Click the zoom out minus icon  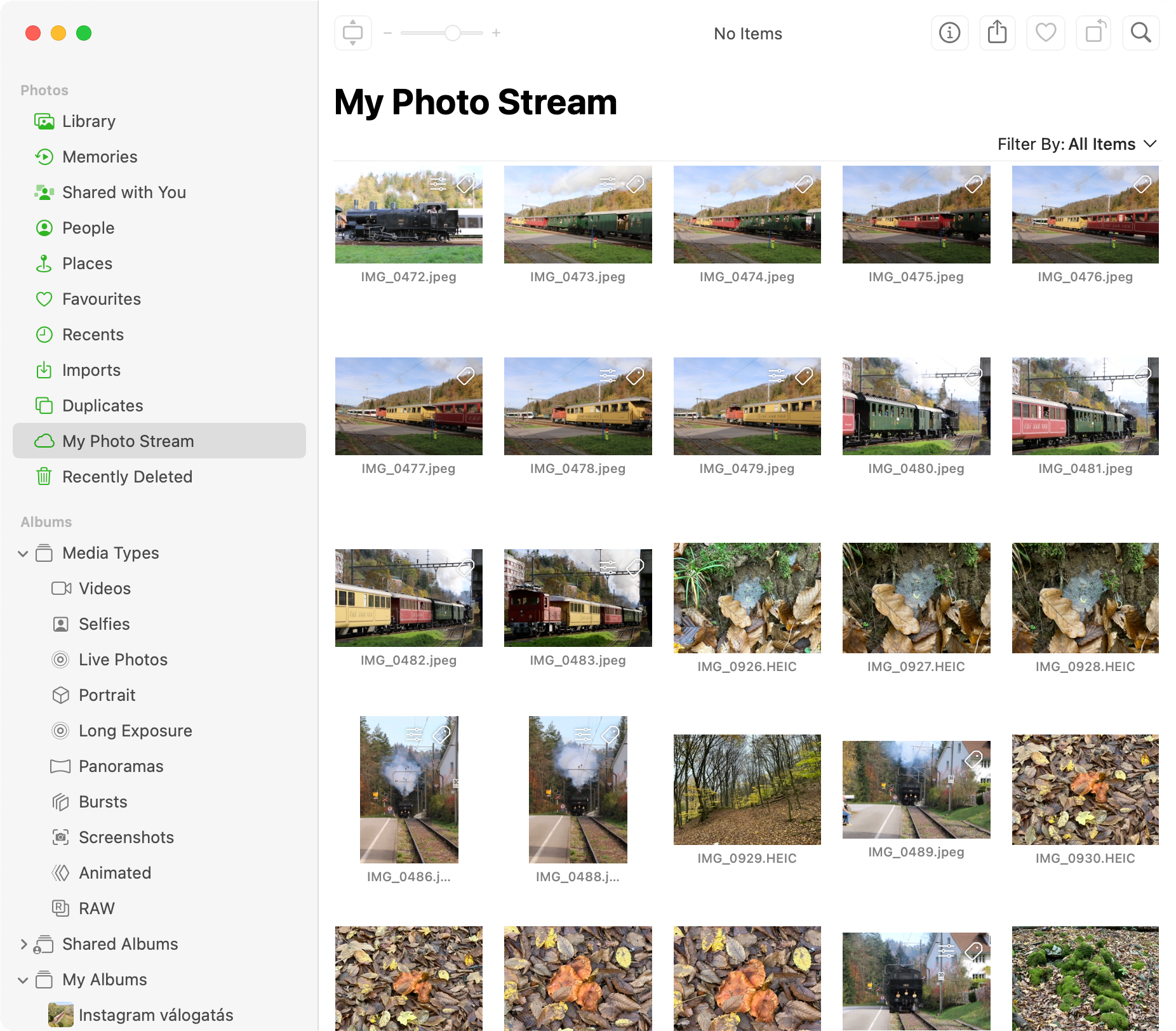click(387, 32)
